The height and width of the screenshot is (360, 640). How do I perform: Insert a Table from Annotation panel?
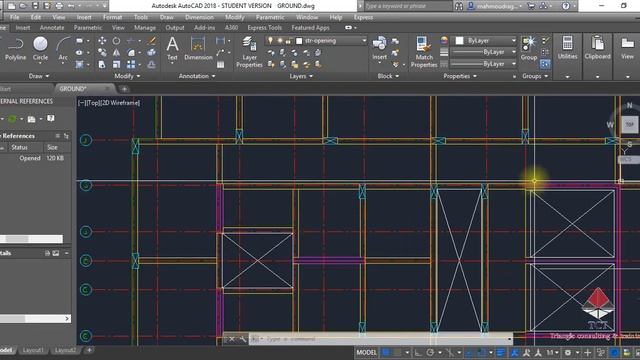point(220,64)
